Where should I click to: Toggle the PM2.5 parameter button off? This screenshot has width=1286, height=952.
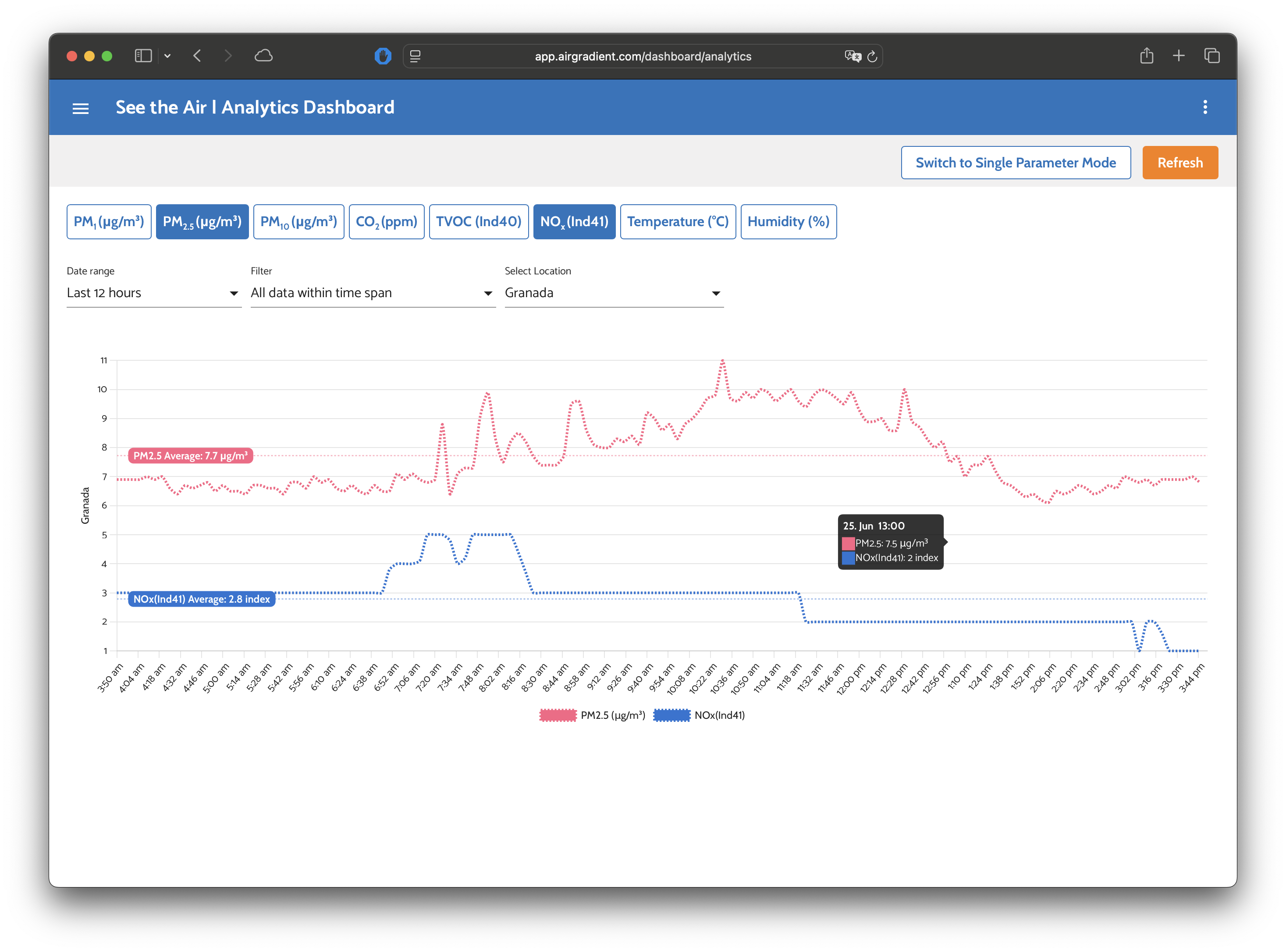[202, 222]
